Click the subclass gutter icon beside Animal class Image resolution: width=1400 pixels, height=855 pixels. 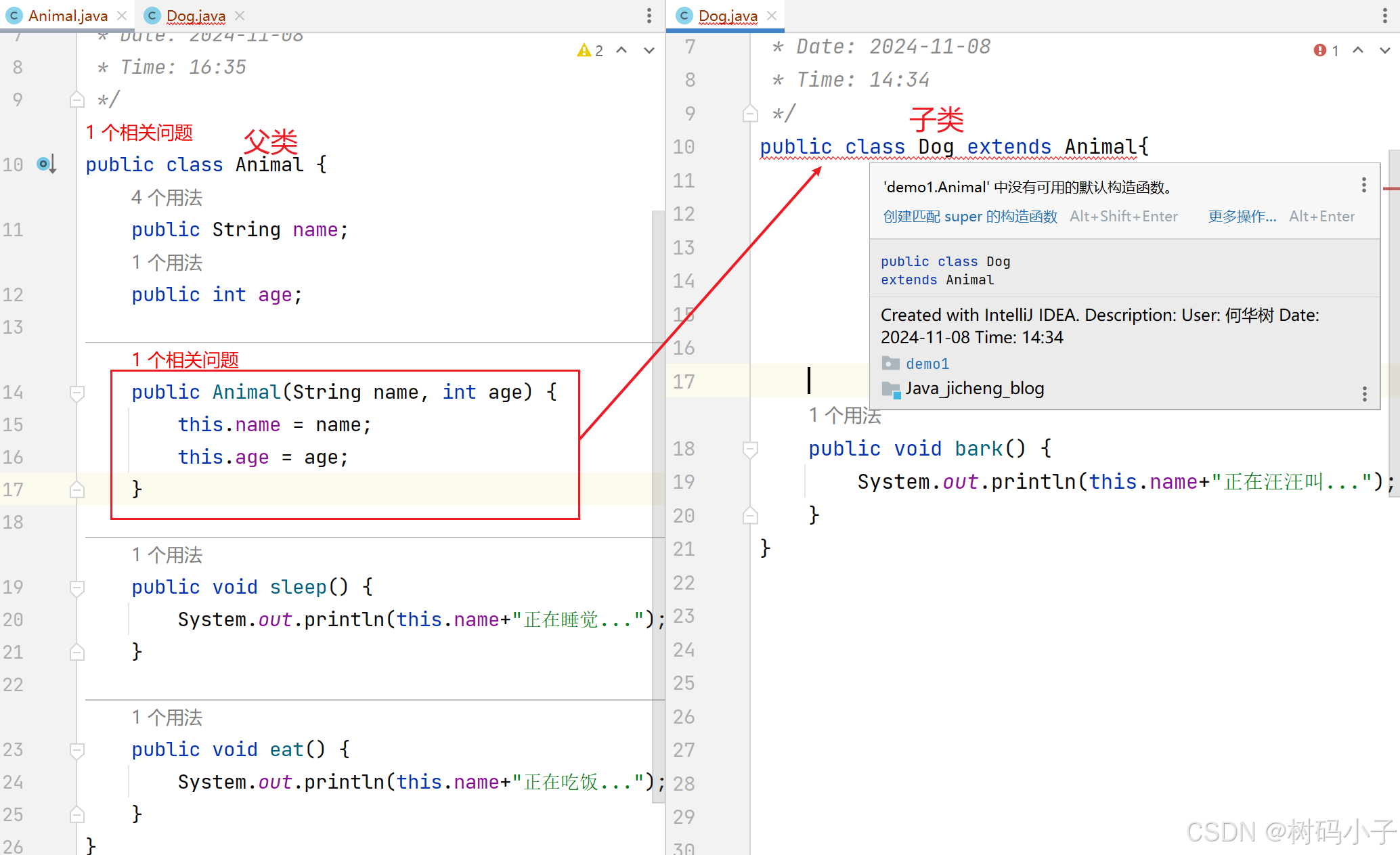click(45, 164)
